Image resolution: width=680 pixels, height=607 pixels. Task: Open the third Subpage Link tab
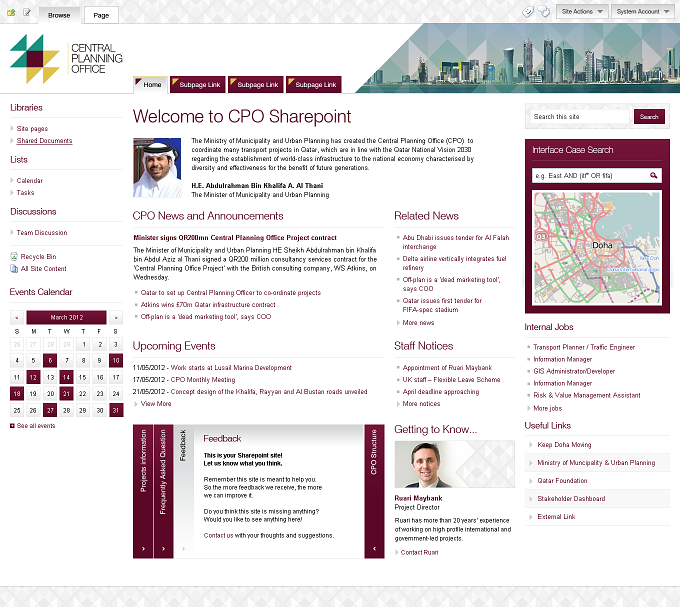[314, 85]
